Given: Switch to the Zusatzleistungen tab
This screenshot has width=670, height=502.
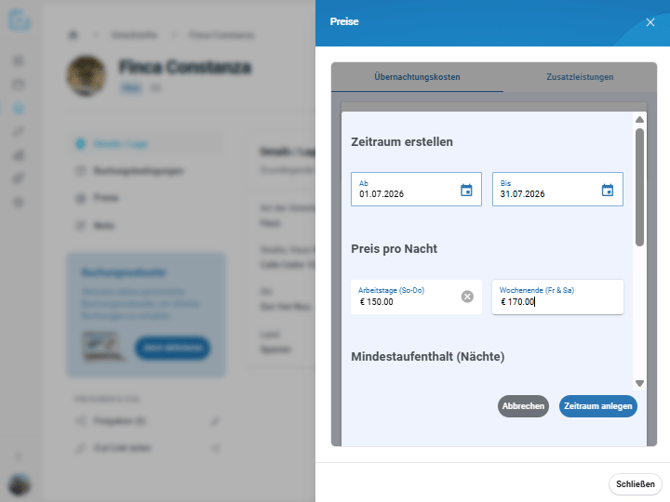Looking at the screenshot, I should tap(580, 77).
